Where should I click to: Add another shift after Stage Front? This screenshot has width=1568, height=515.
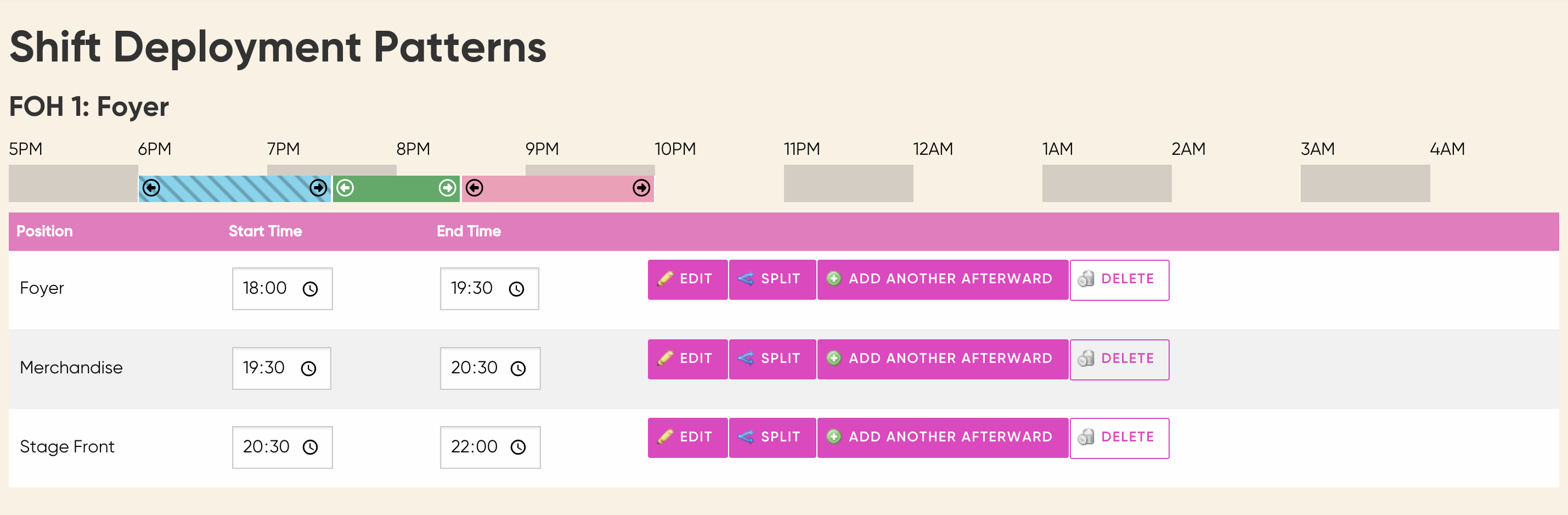[942, 438]
